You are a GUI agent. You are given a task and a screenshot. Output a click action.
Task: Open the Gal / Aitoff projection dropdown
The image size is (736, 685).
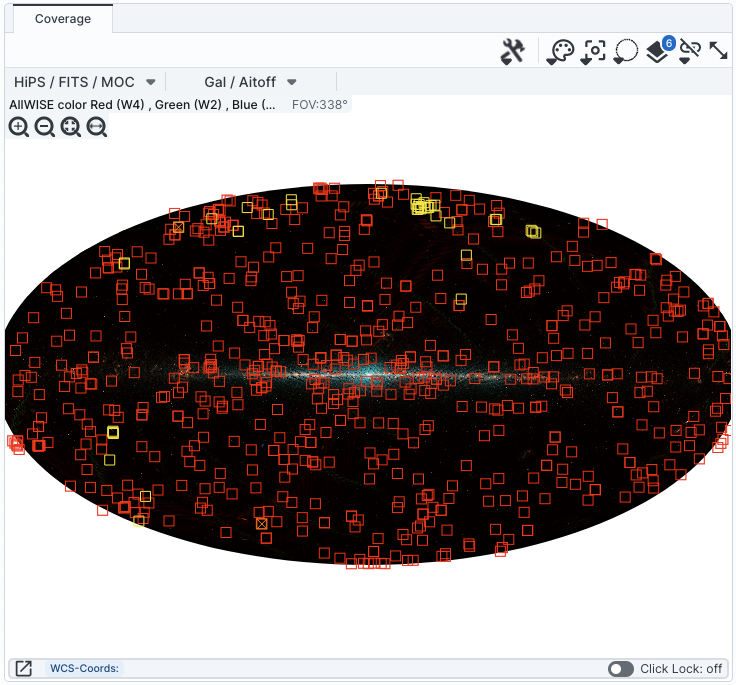tap(250, 82)
